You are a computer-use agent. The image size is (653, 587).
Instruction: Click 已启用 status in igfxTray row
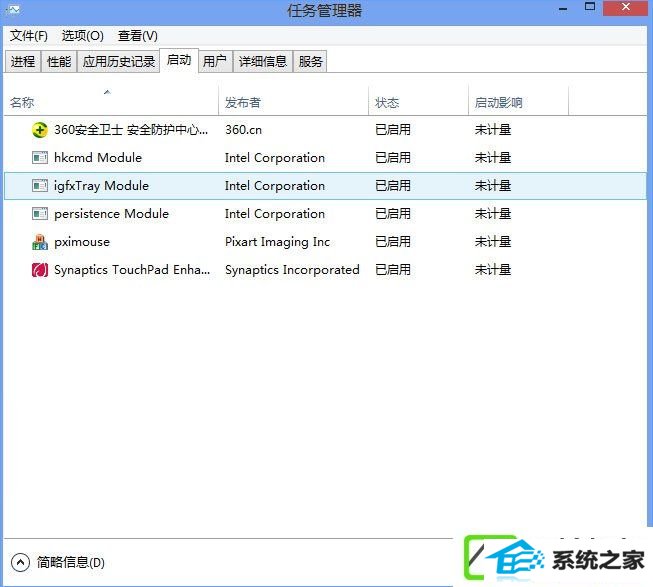point(393,186)
